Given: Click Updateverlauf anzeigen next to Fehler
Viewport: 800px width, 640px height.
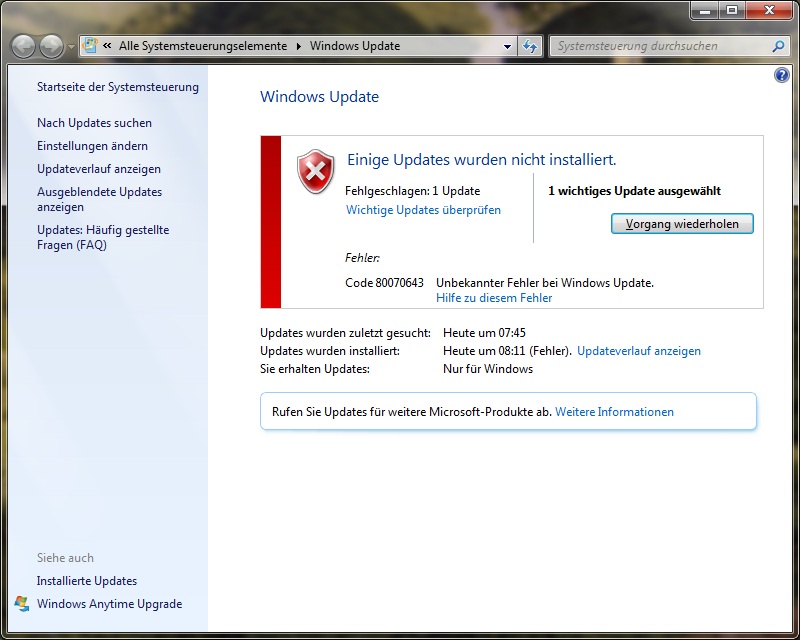Looking at the screenshot, I should point(639,351).
